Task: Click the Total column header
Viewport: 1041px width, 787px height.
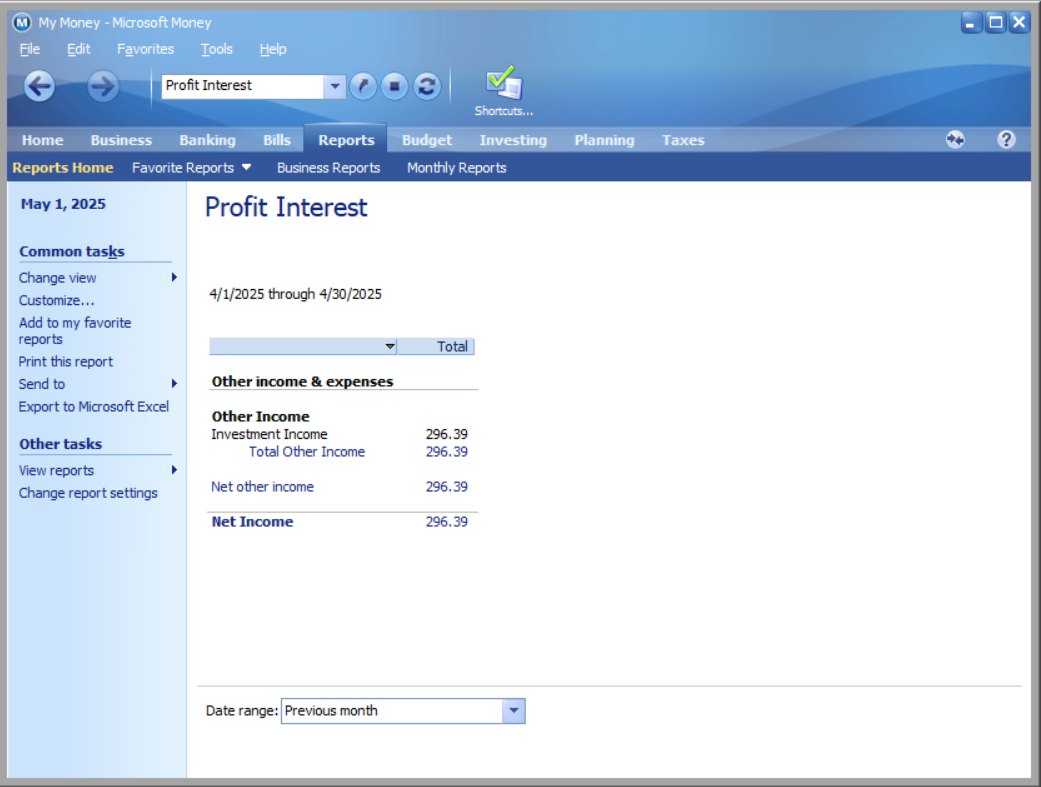Action: coord(436,346)
